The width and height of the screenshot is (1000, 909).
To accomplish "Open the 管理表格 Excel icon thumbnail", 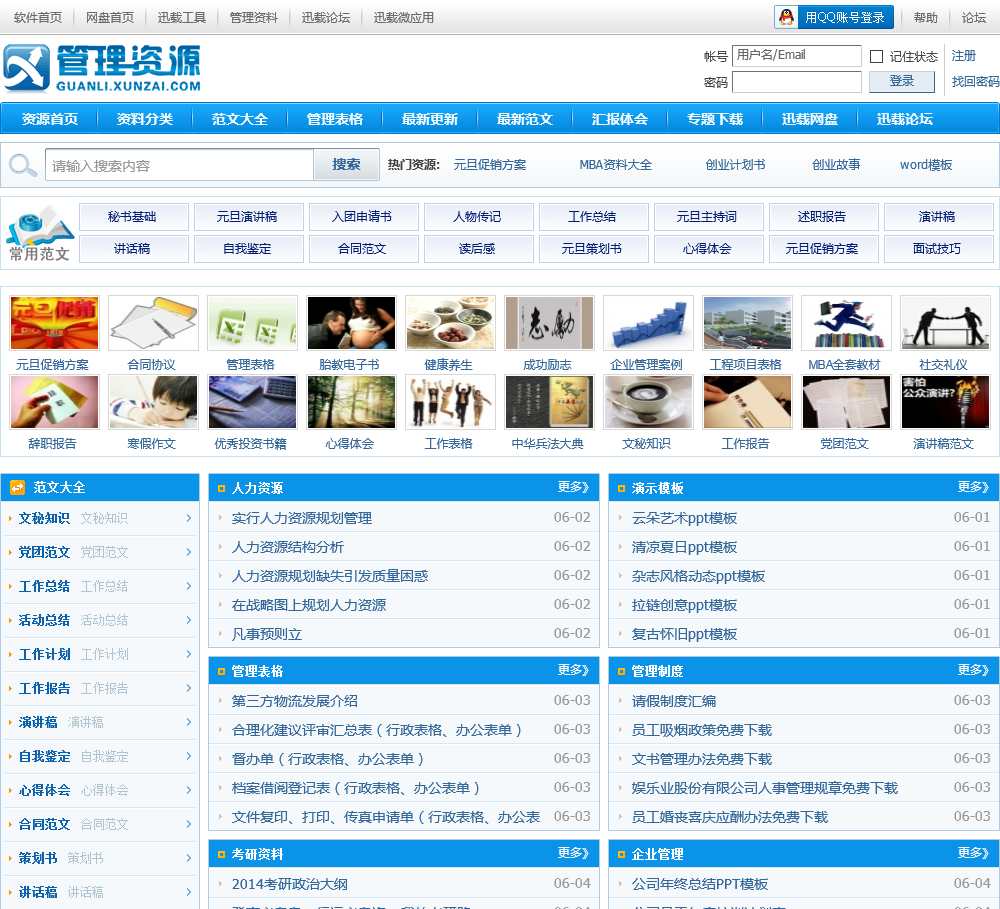I will point(252,323).
